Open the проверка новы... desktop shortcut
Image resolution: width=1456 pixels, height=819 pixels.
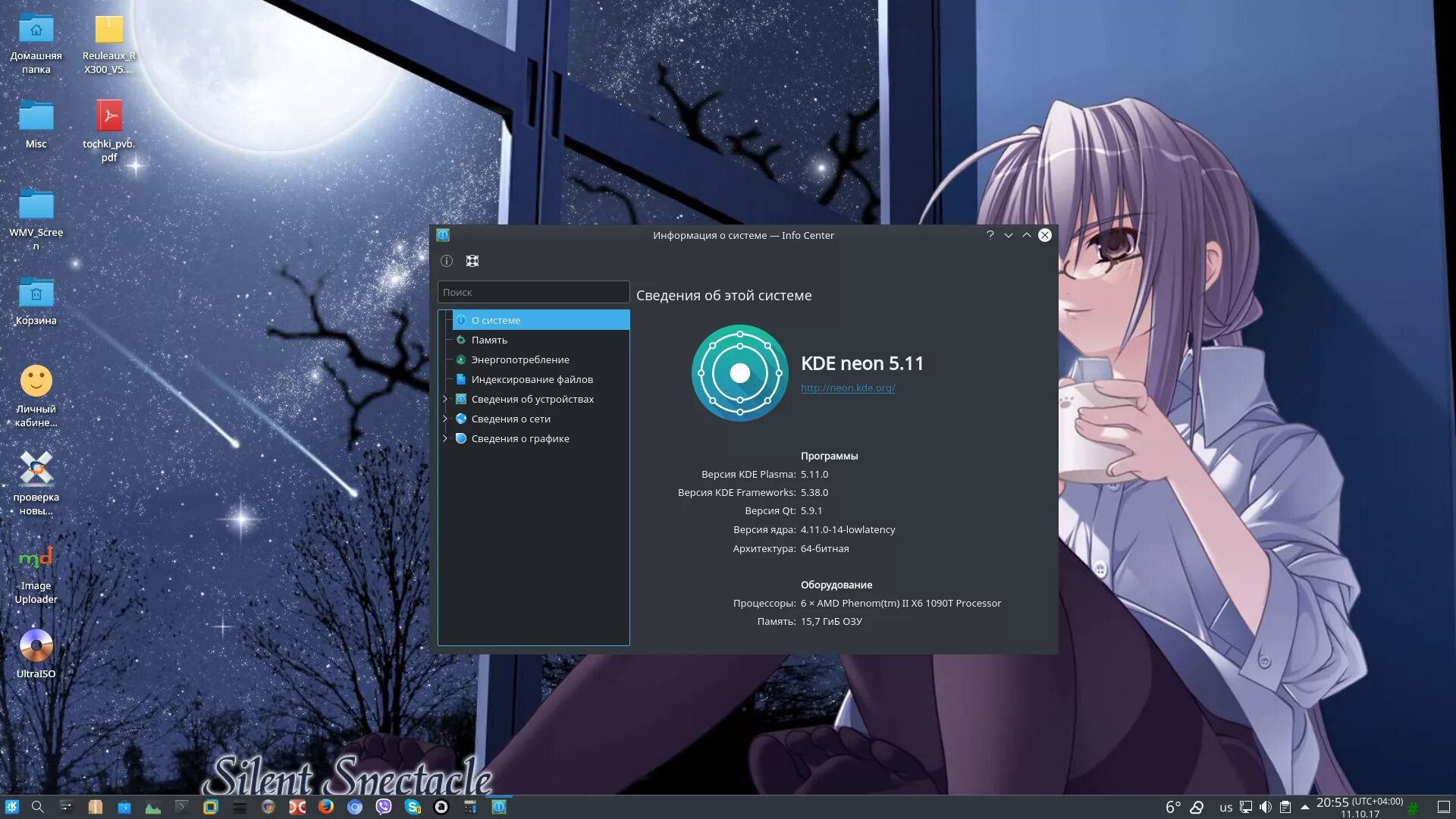[36, 484]
